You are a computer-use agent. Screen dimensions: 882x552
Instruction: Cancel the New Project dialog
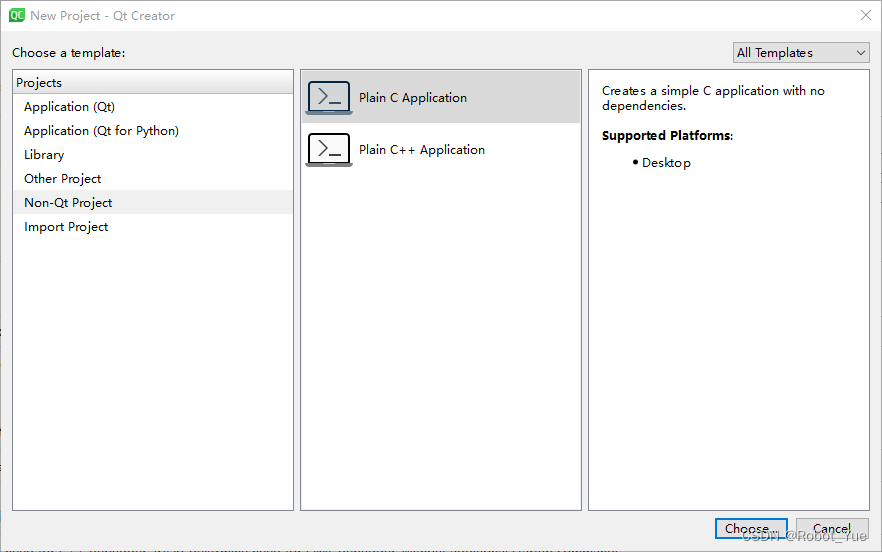832,528
